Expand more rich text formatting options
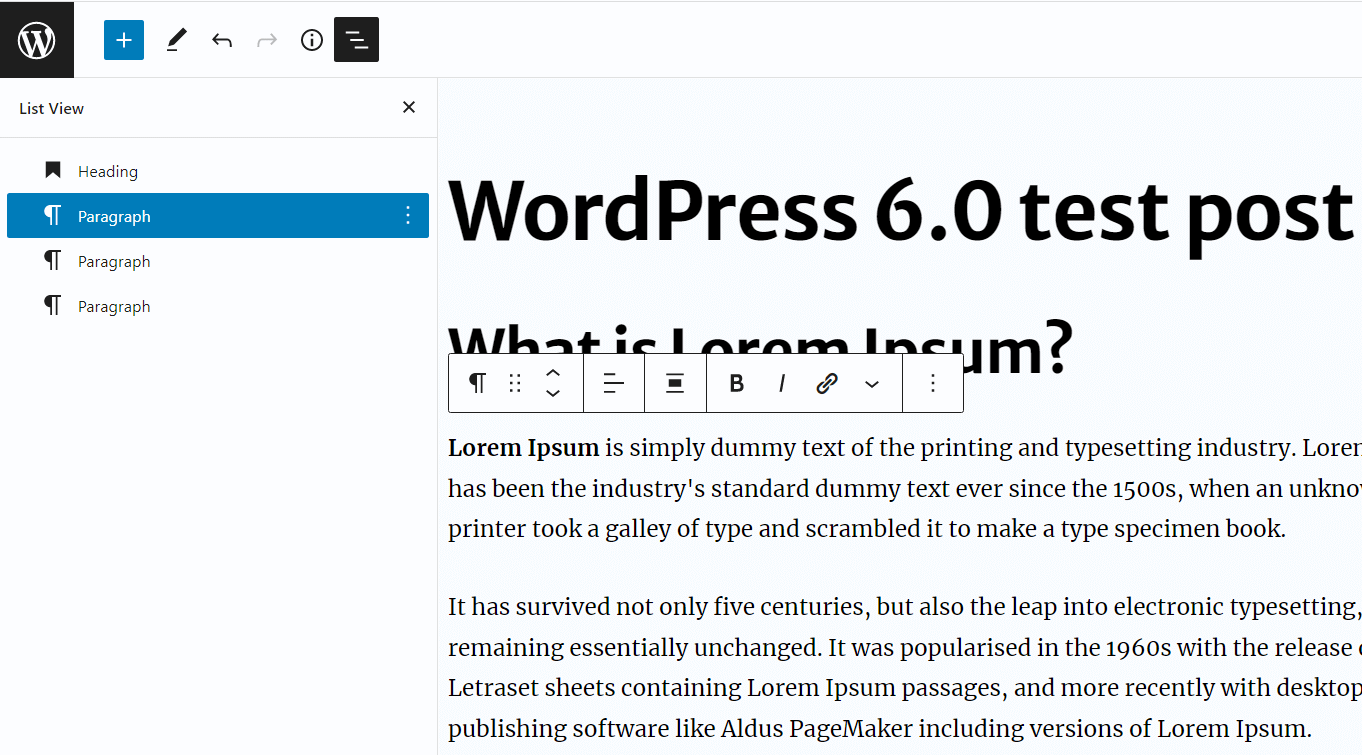 (872, 383)
